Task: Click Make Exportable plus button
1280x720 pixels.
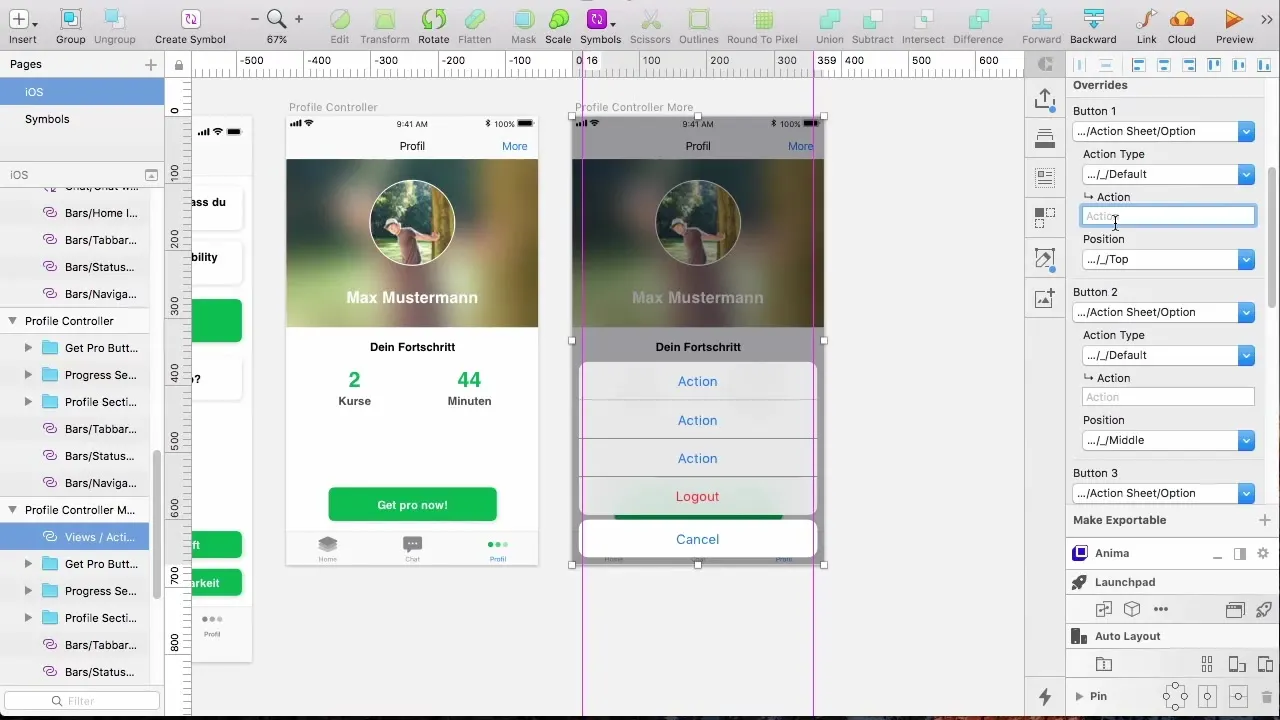Action: click(1264, 520)
